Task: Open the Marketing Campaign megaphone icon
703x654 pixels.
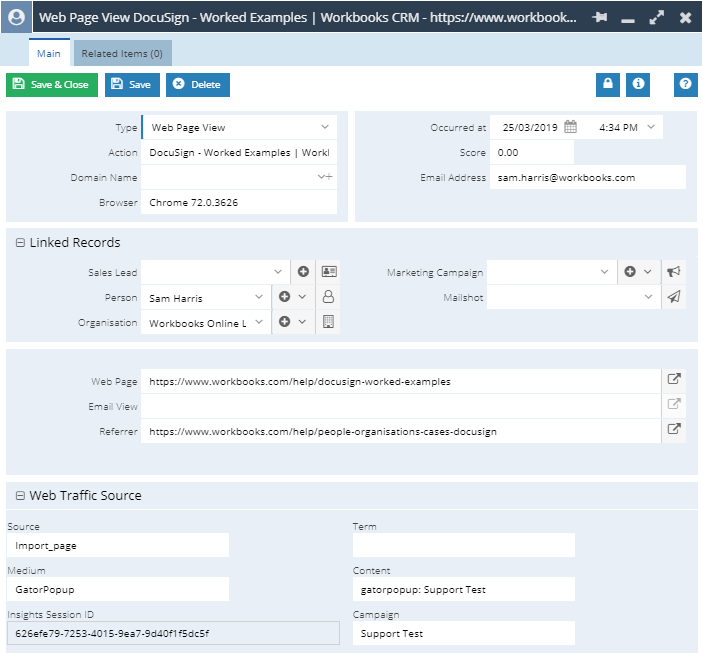Action: point(674,272)
